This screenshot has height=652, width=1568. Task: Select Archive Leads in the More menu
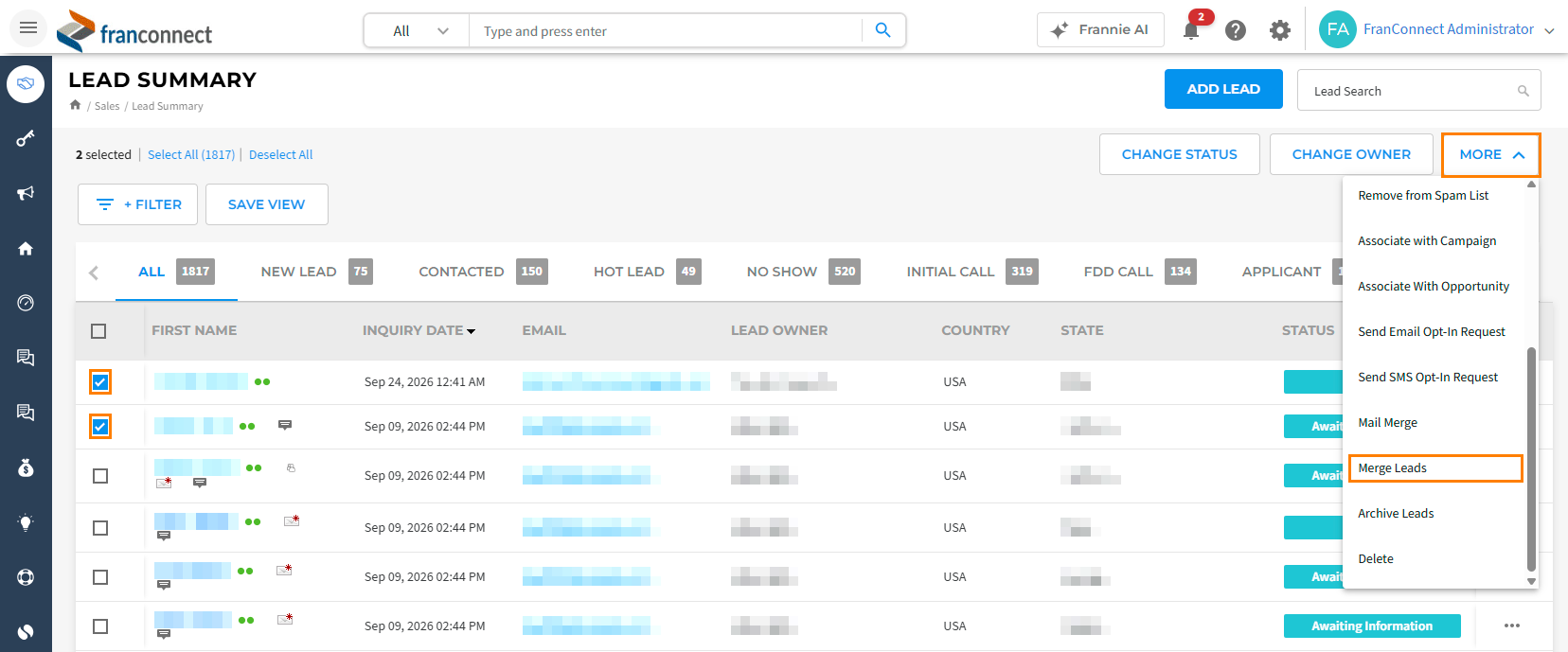pyautogui.click(x=1396, y=514)
